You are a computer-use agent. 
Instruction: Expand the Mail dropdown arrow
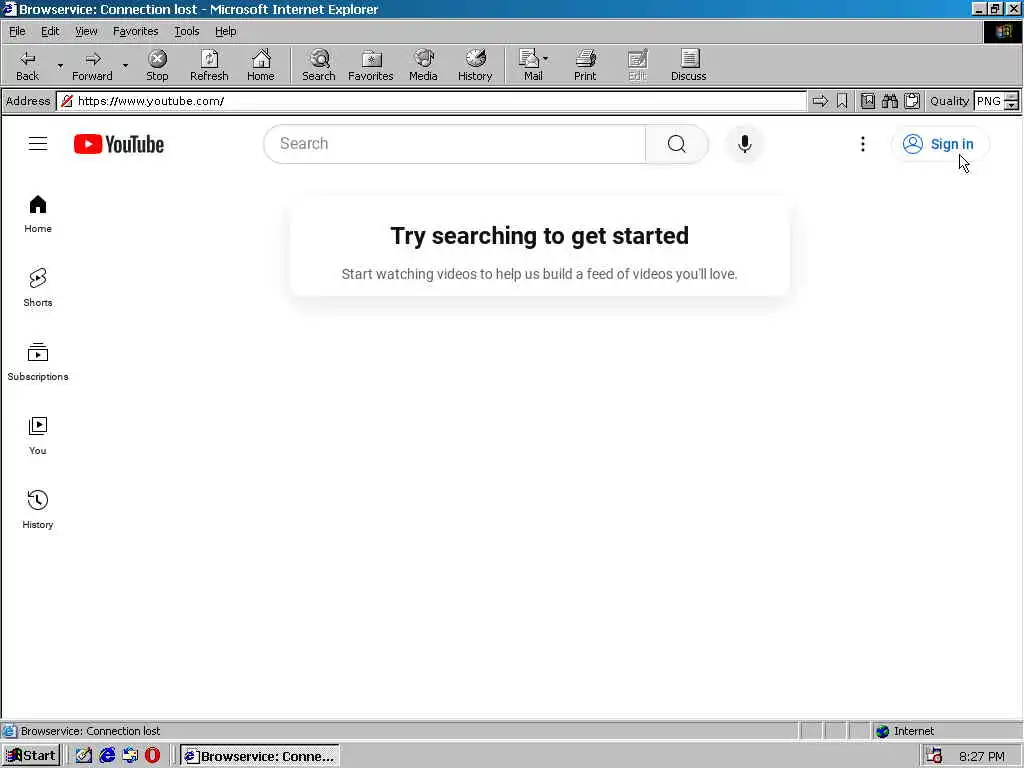pos(546,59)
